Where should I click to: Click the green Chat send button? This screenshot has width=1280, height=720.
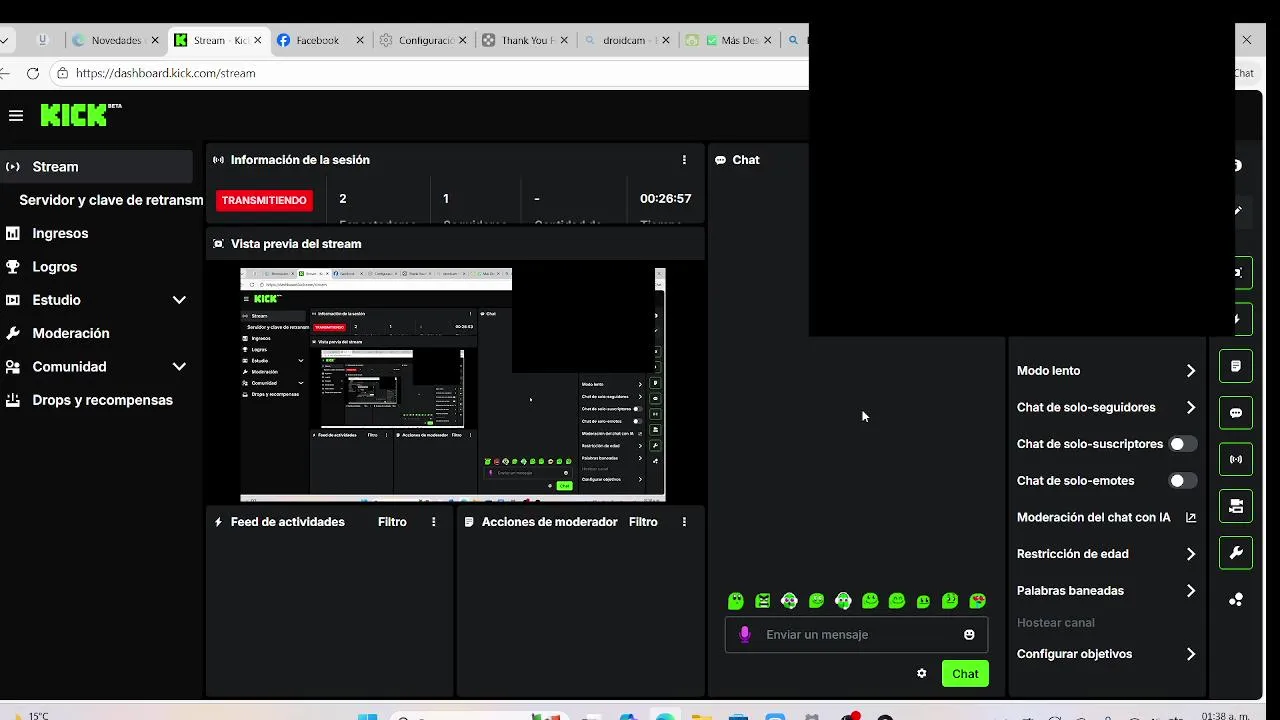click(x=965, y=674)
